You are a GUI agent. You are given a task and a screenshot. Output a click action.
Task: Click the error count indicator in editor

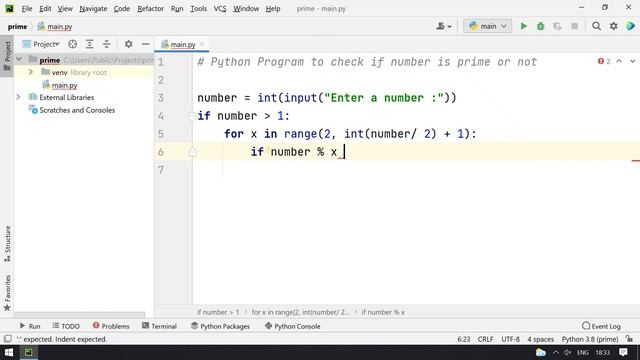pyautogui.click(x=604, y=61)
